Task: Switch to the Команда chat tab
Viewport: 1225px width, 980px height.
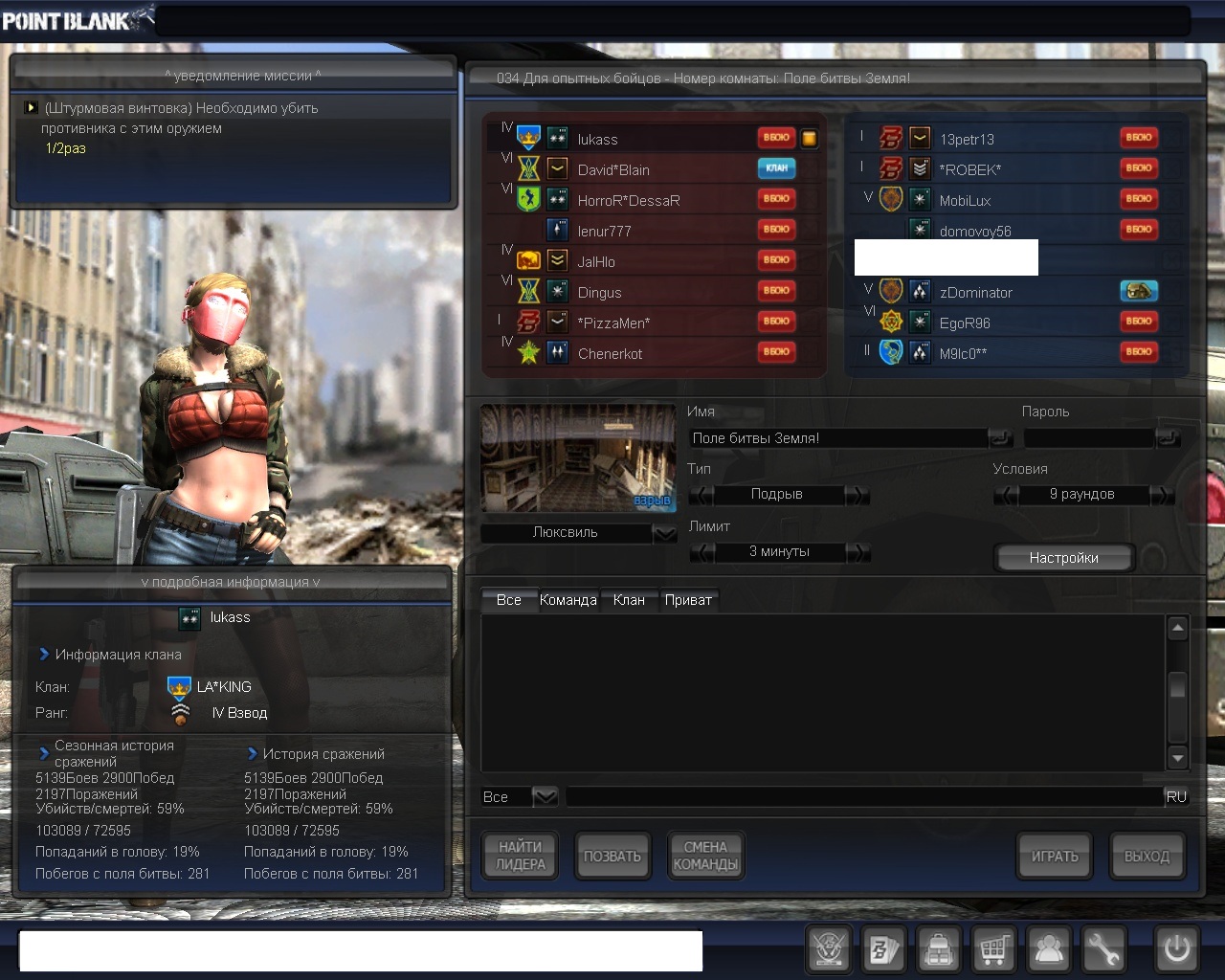Action: tap(568, 600)
